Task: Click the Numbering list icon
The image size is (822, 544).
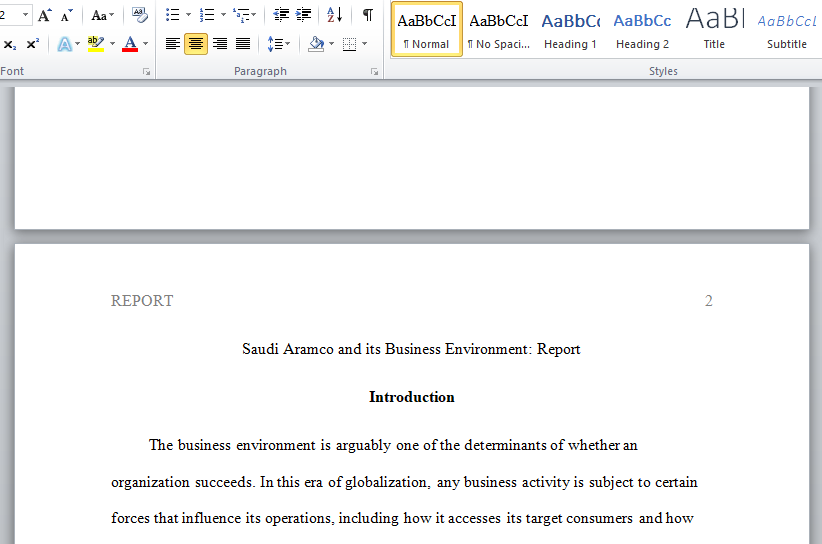Action: (207, 15)
